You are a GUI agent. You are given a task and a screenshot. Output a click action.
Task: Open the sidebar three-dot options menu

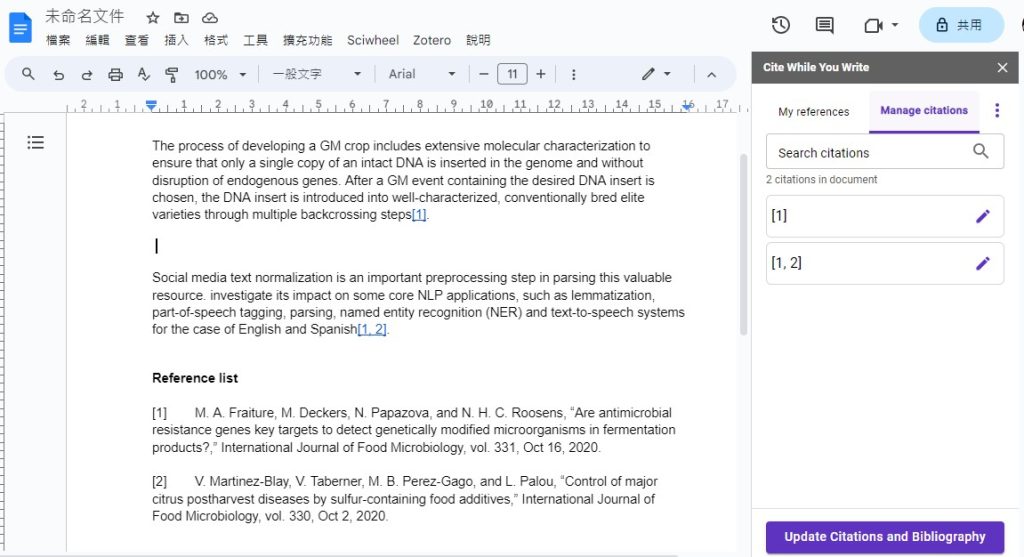(x=997, y=110)
